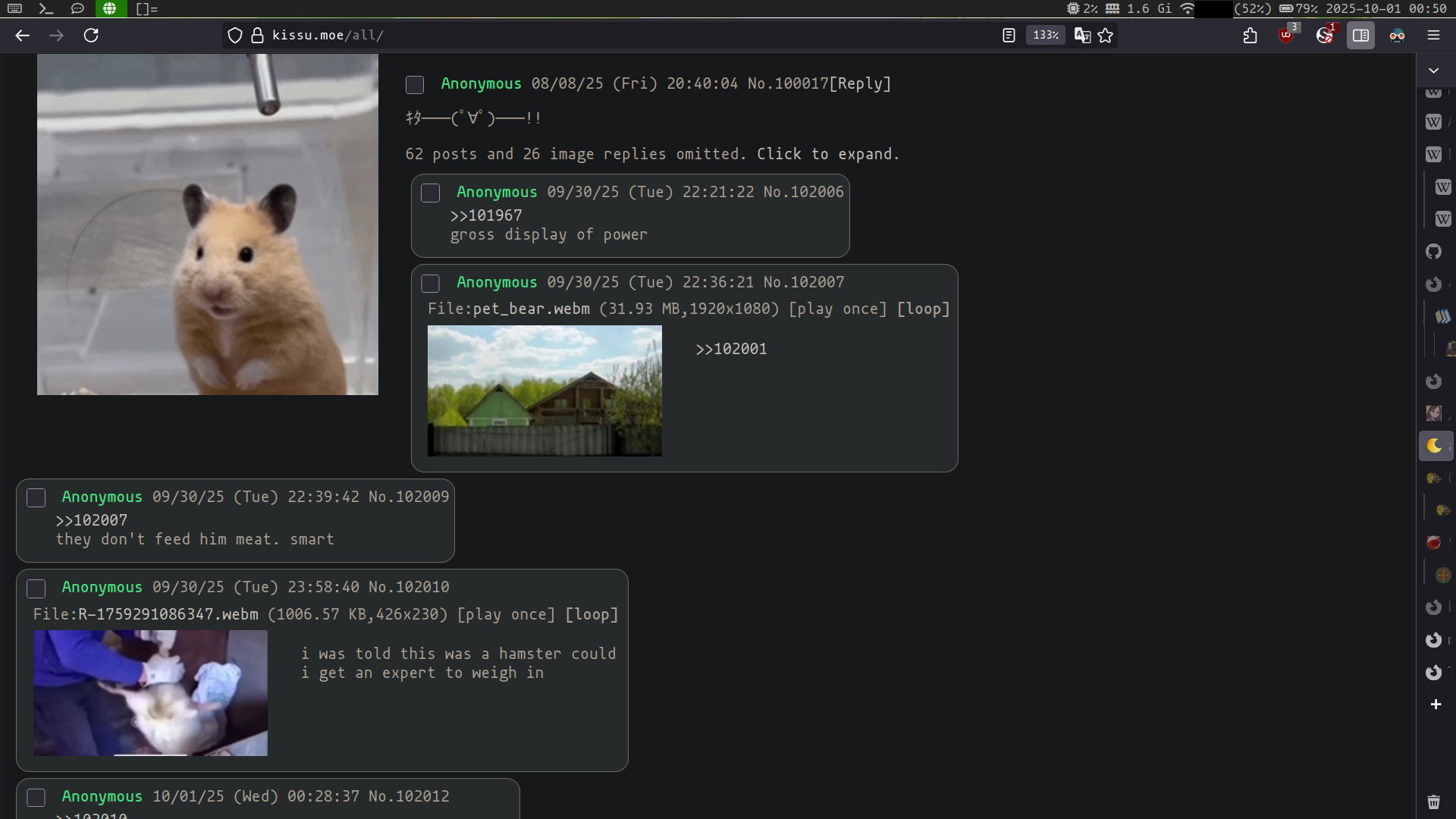Click to expand omitted posts
Viewport: 1456px width, 819px height.
(x=827, y=154)
